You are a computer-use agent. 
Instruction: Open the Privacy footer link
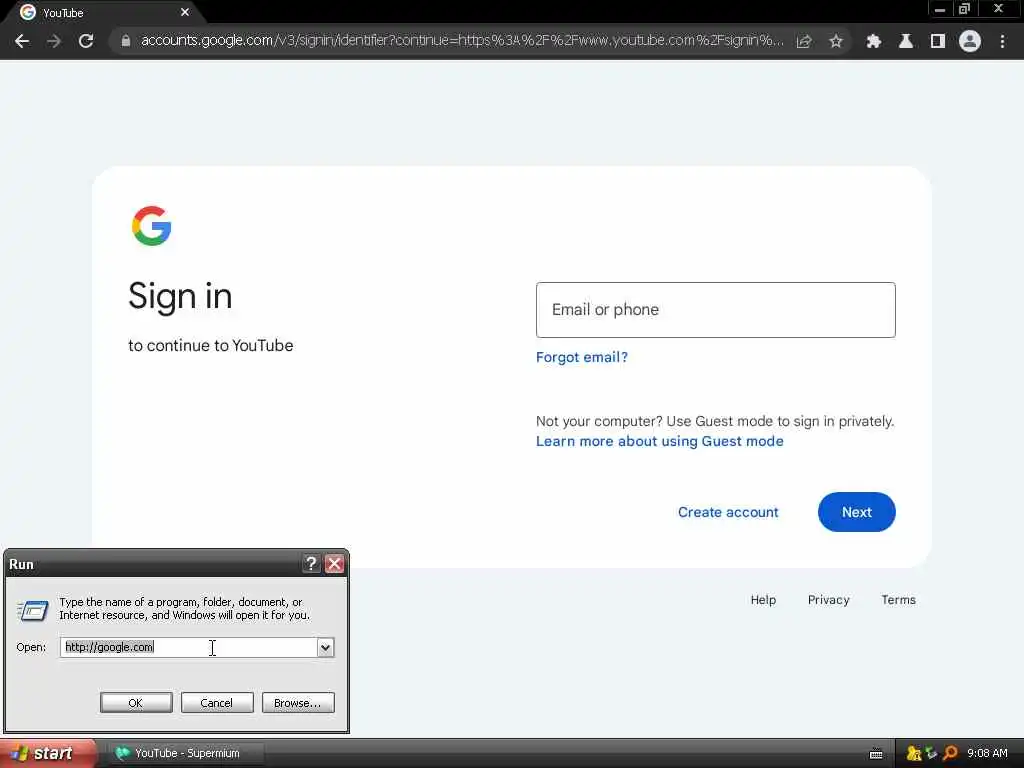(x=828, y=600)
